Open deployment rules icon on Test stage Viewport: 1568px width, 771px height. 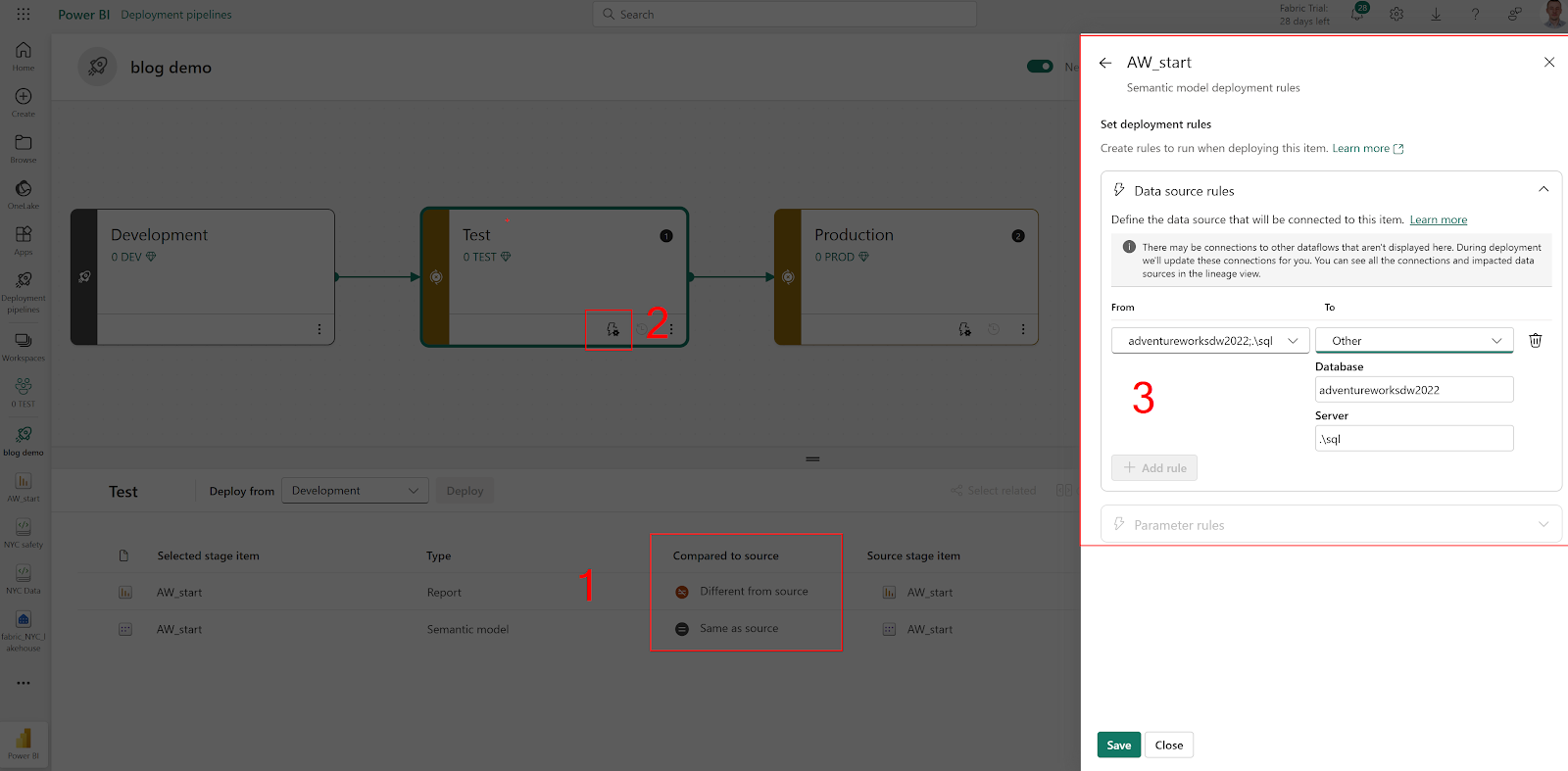click(x=612, y=329)
